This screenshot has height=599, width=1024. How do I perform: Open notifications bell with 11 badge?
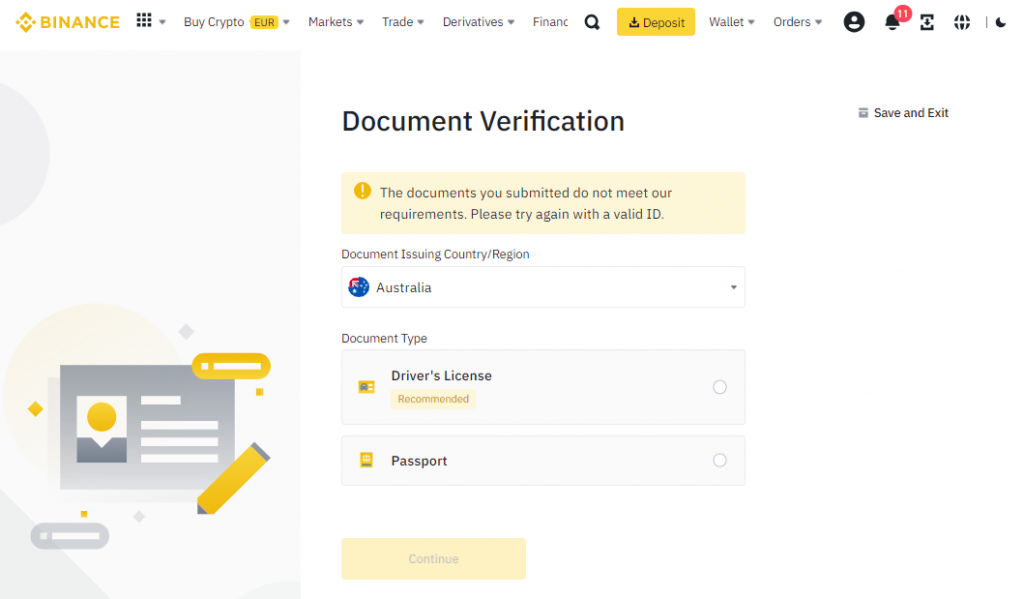(x=892, y=22)
